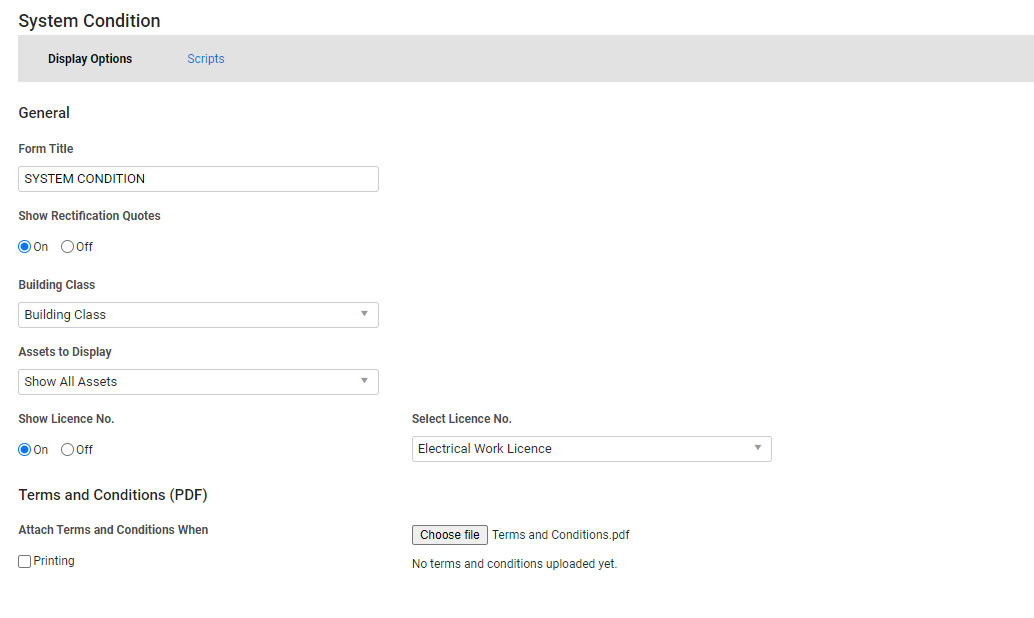Open the Electrical Work Licence dropdown
This screenshot has height=618, width=1034.
[591, 448]
